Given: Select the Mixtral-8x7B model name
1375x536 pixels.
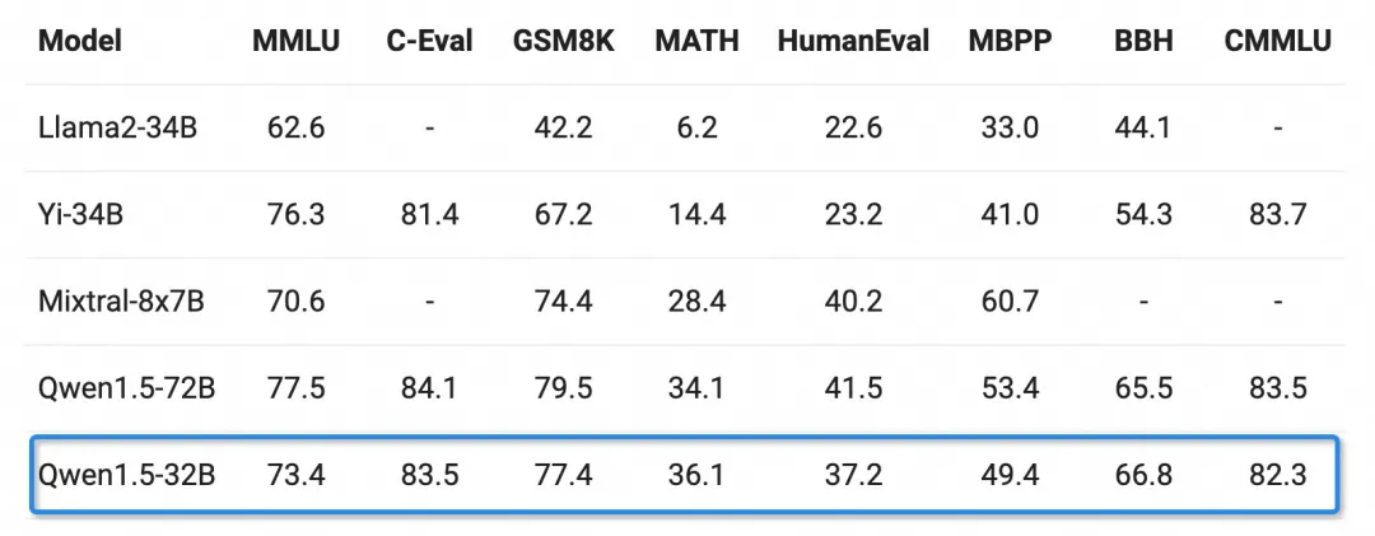Looking at the screenshot, I should pyautogui.click(x=121, y=301).
